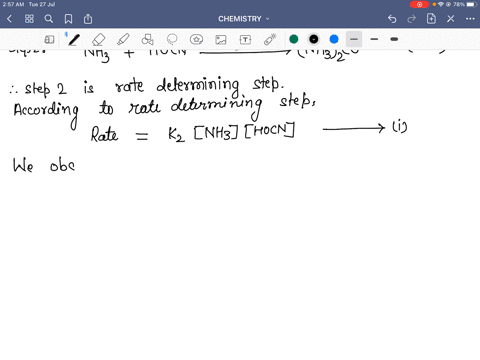Select the Shapes tool

click(147, 40)
